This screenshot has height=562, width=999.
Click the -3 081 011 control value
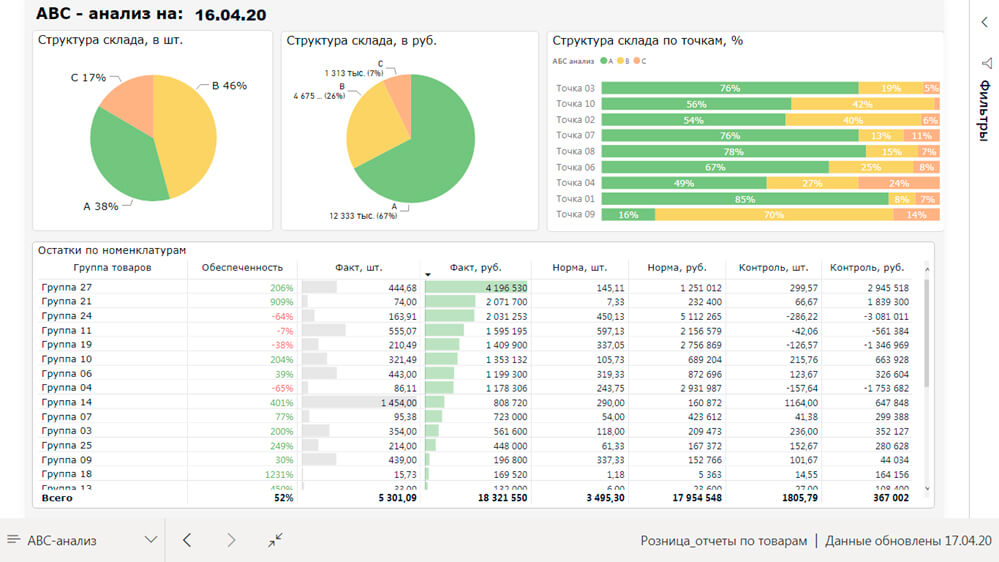(886, 317)
